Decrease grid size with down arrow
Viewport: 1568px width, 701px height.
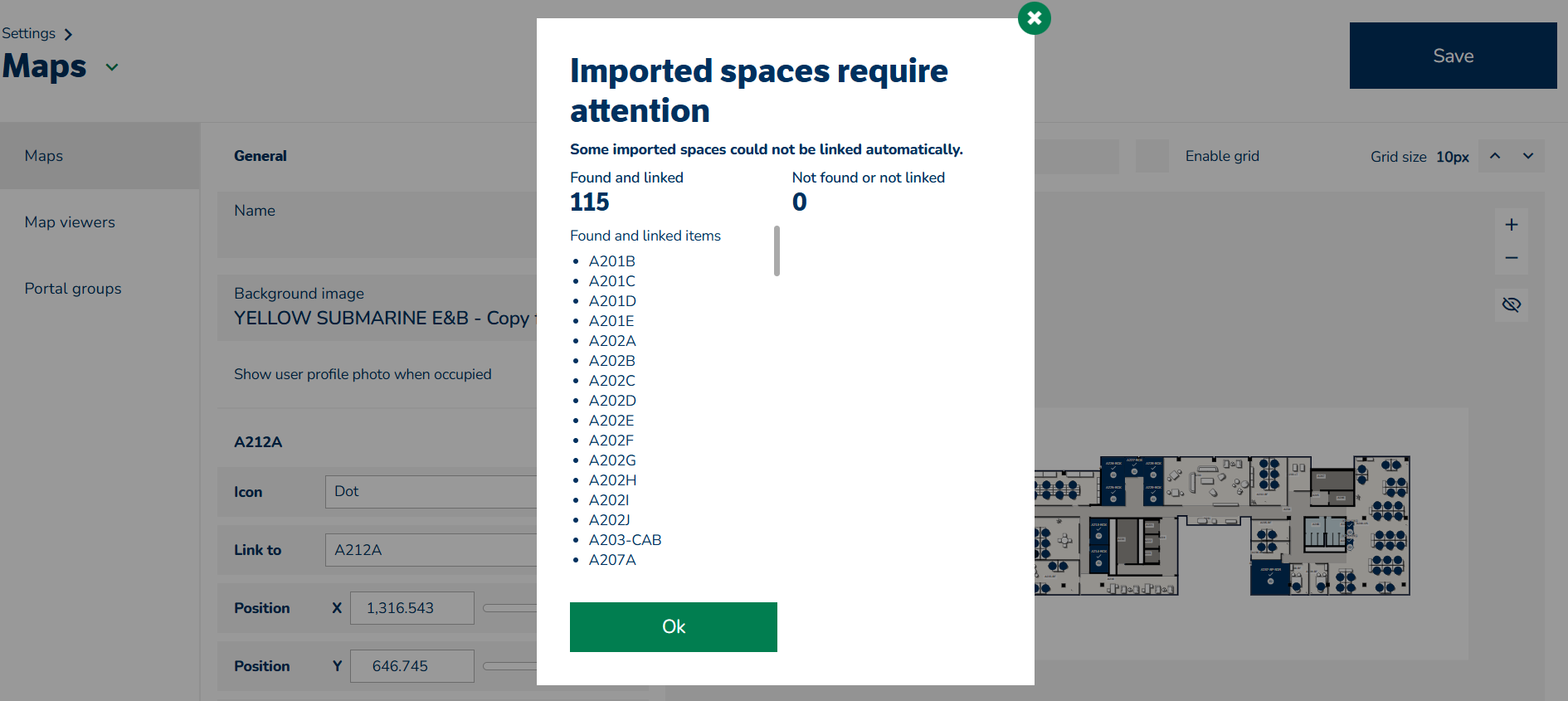click(1528, 156)
